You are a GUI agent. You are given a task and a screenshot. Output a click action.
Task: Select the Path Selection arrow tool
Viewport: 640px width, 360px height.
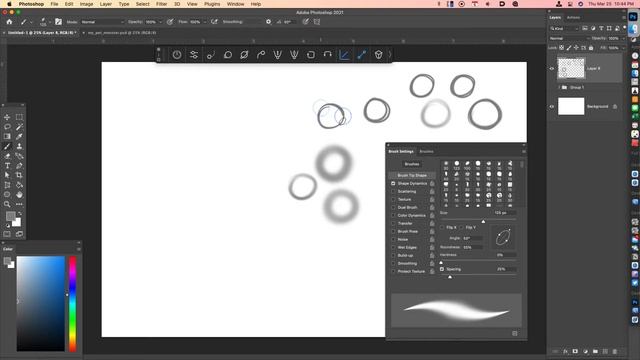(x=7, y=175)
